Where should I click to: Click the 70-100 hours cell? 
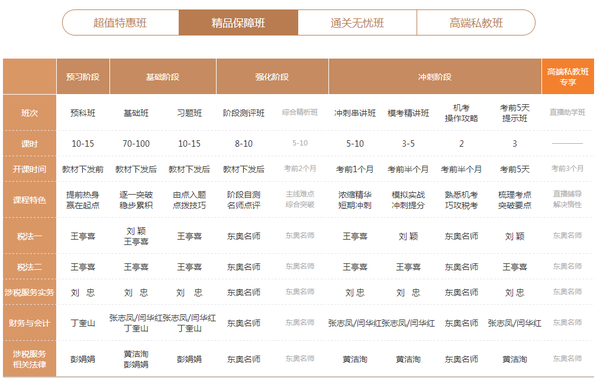[136, 143]
